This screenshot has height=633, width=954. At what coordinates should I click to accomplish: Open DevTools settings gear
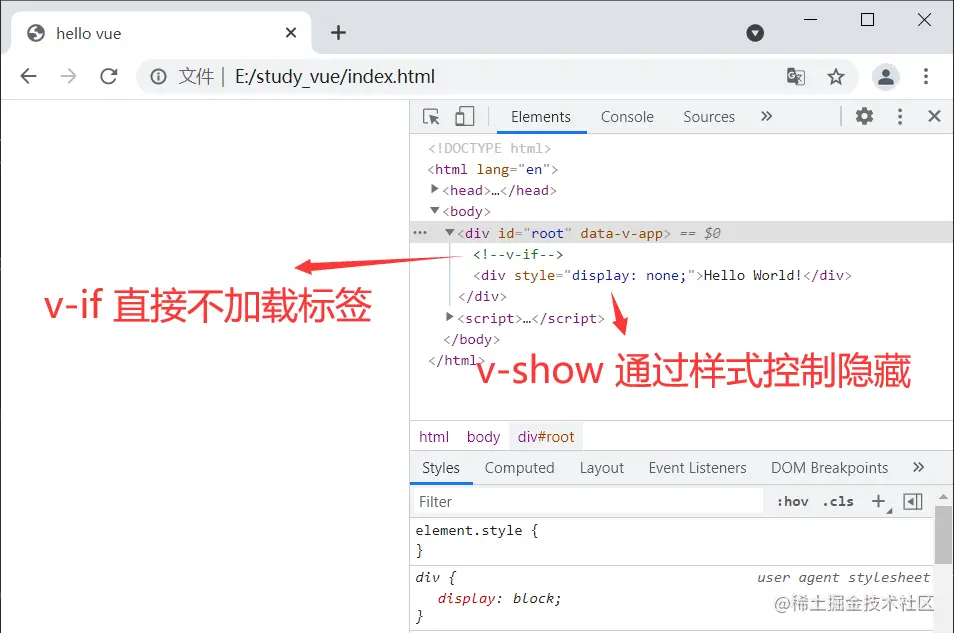(x=864, y=116)
